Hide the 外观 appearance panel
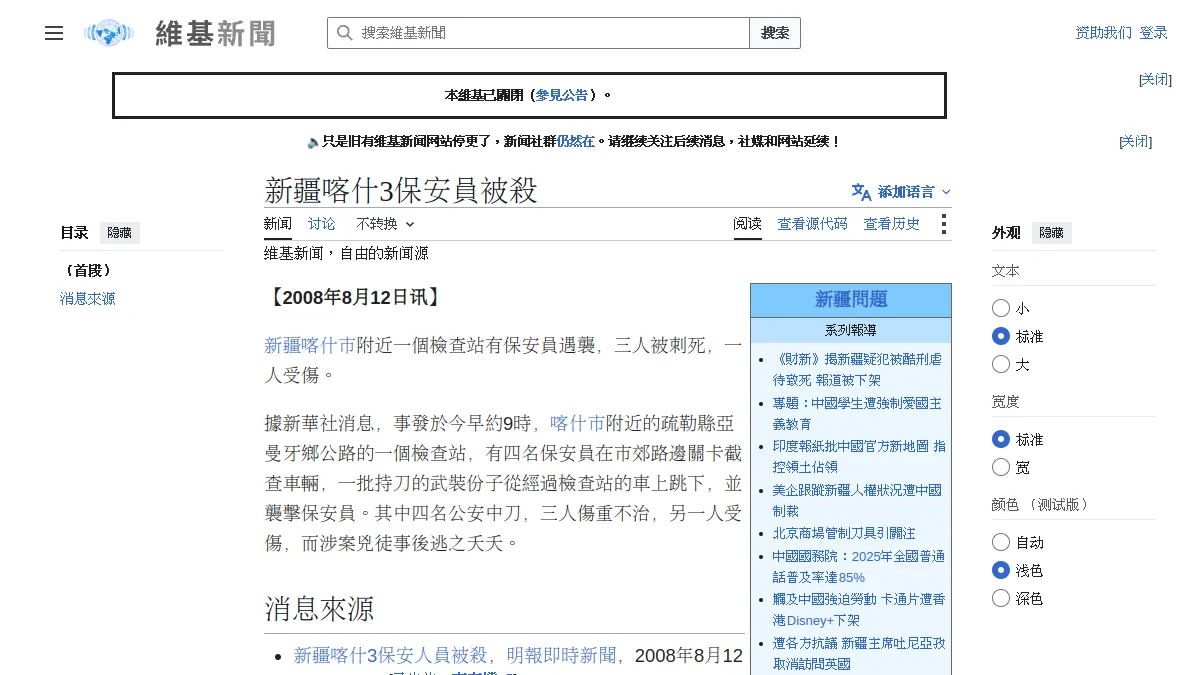 click(x=1052, y=233)
